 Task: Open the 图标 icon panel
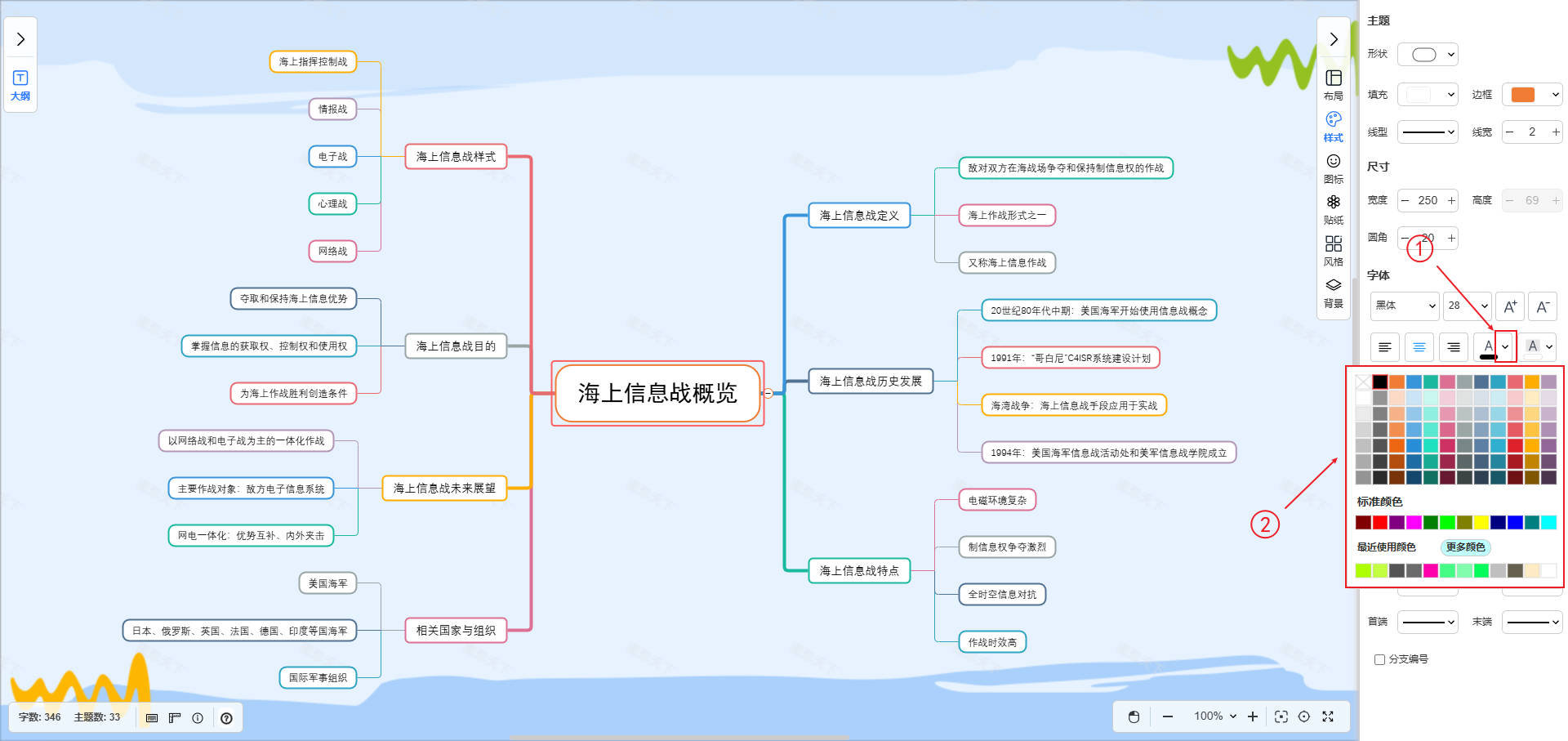1333,167
